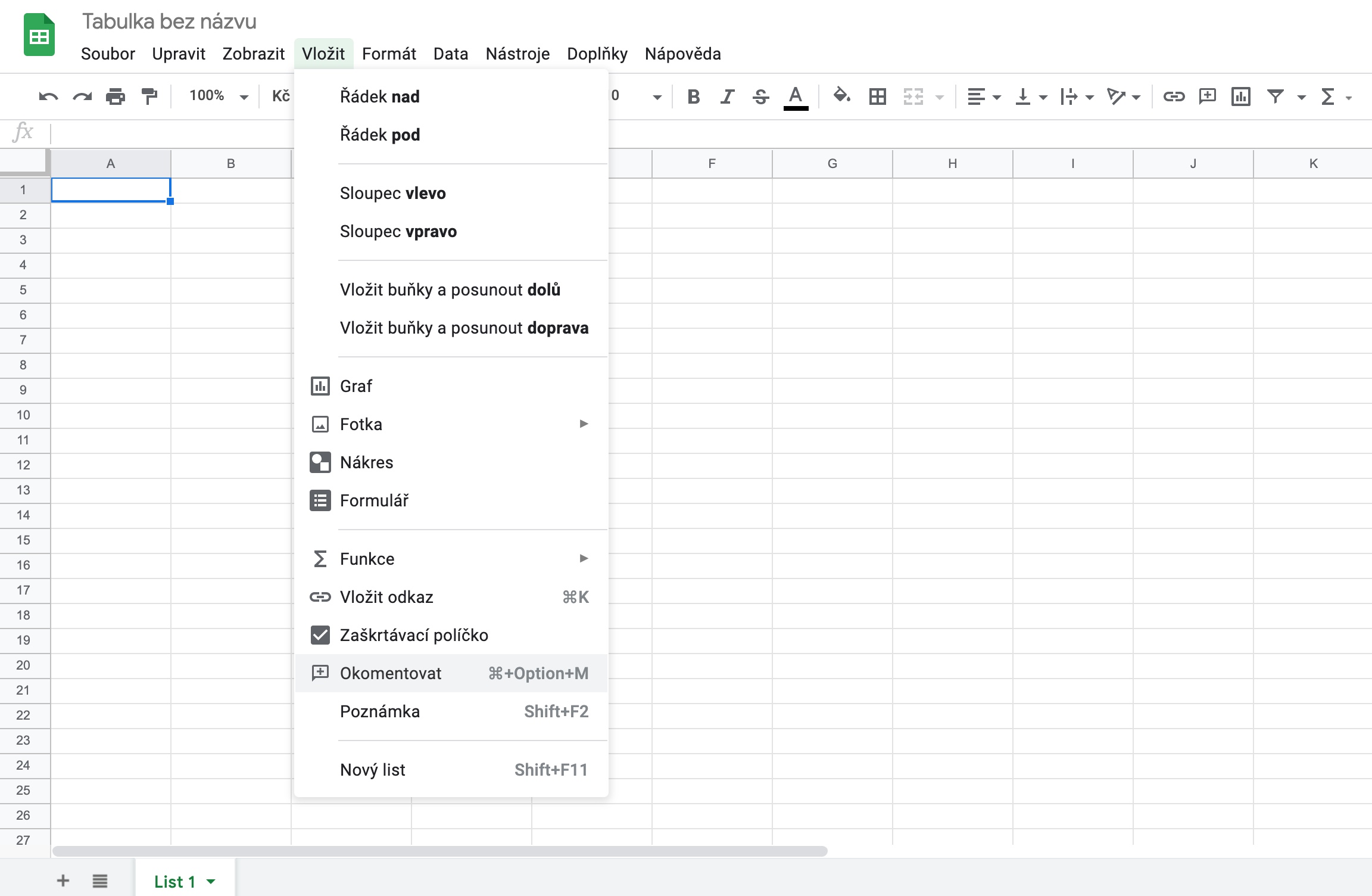The image size is (1372, 896).
Task: Click the Sheets home logo
Action: click(39, 36)
